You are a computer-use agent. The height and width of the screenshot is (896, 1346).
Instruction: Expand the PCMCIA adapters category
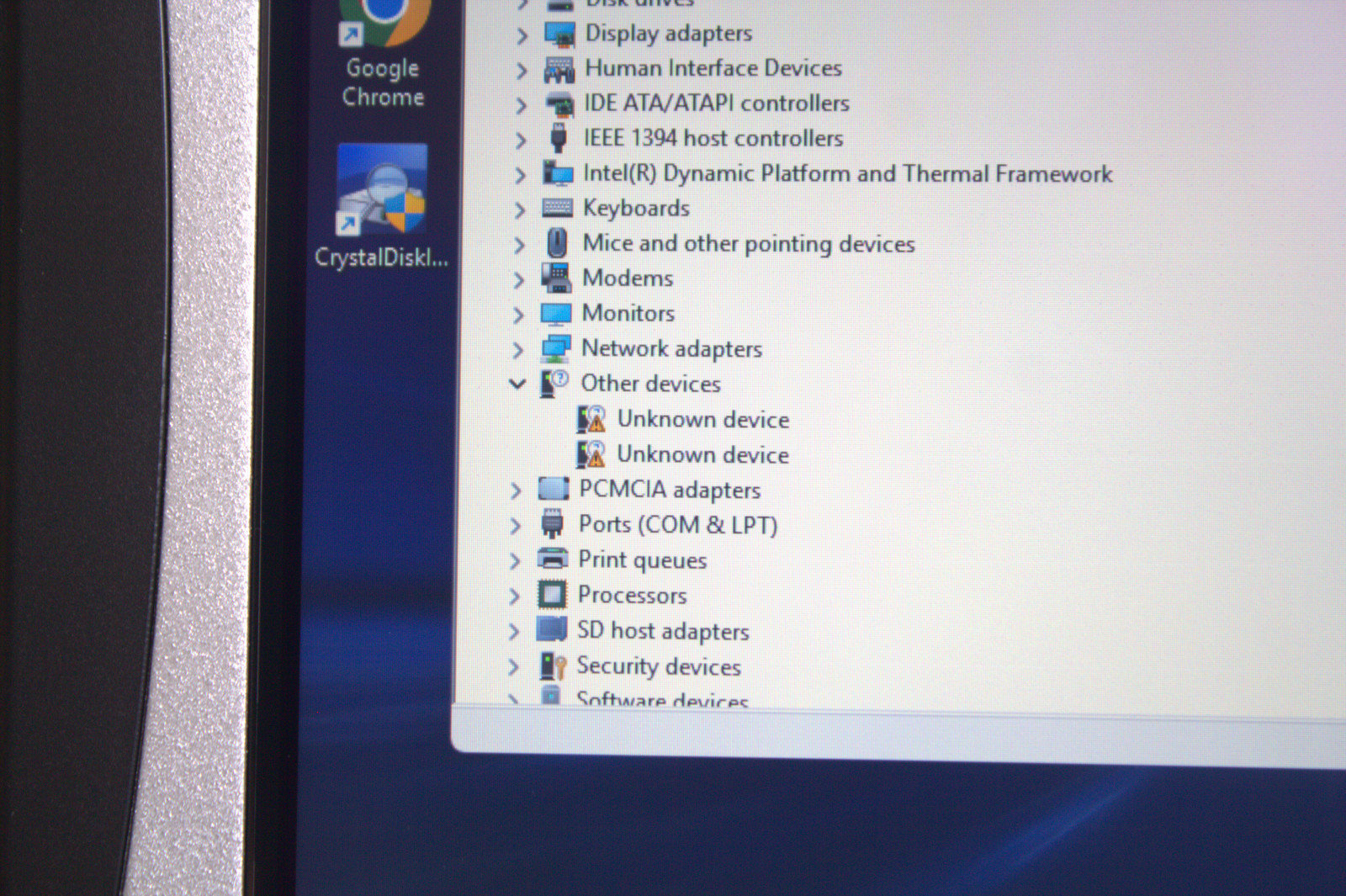point(516,490)
